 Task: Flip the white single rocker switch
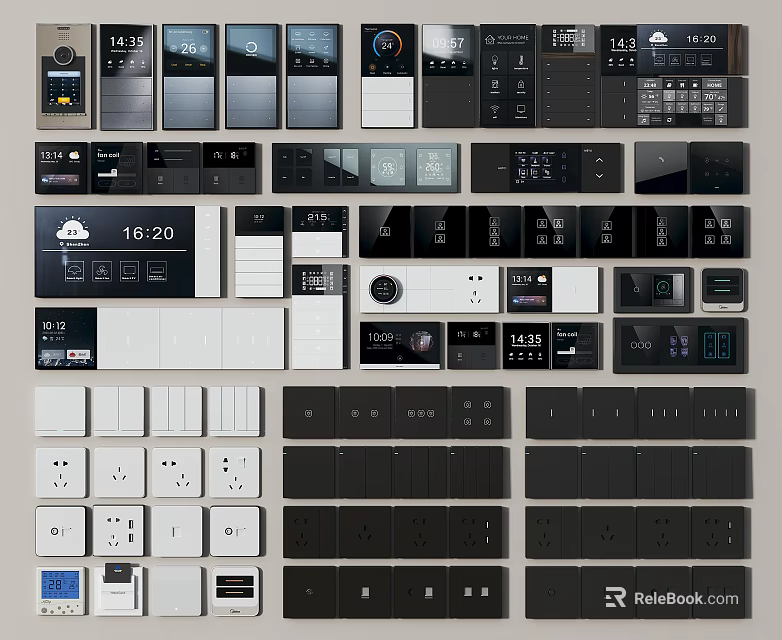pos(60,411)
